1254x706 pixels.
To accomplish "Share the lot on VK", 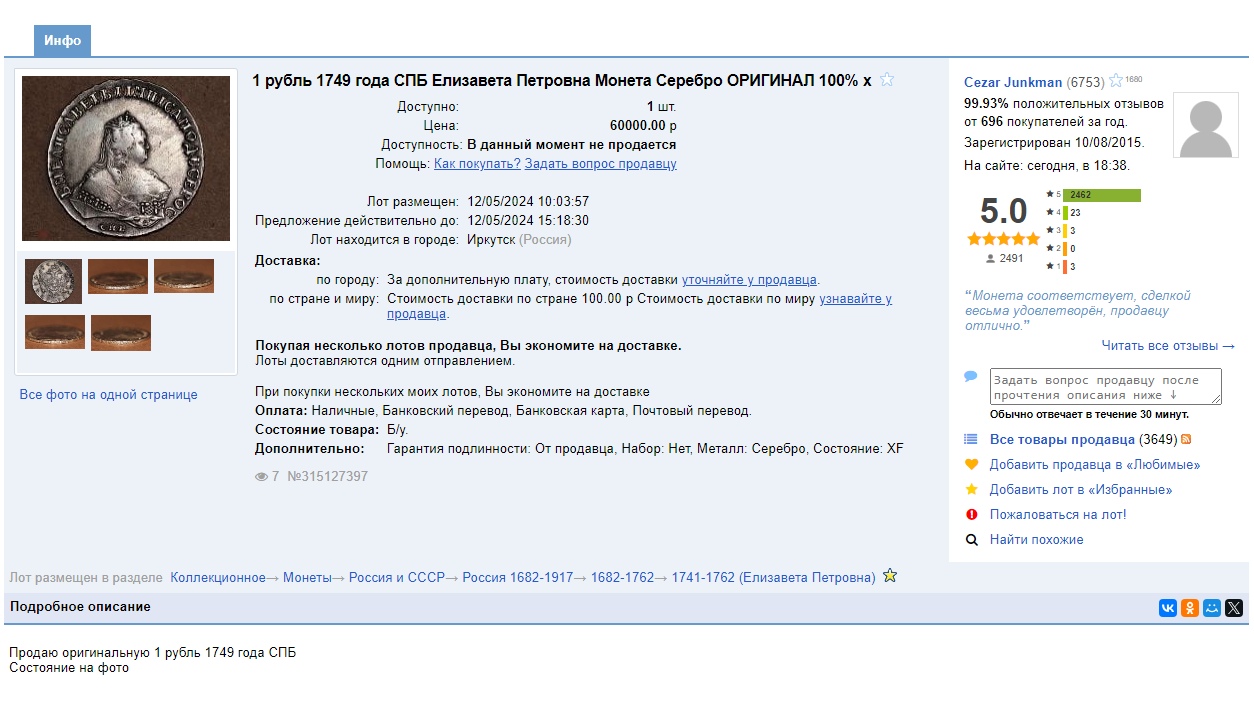I will click(1168, 608).
